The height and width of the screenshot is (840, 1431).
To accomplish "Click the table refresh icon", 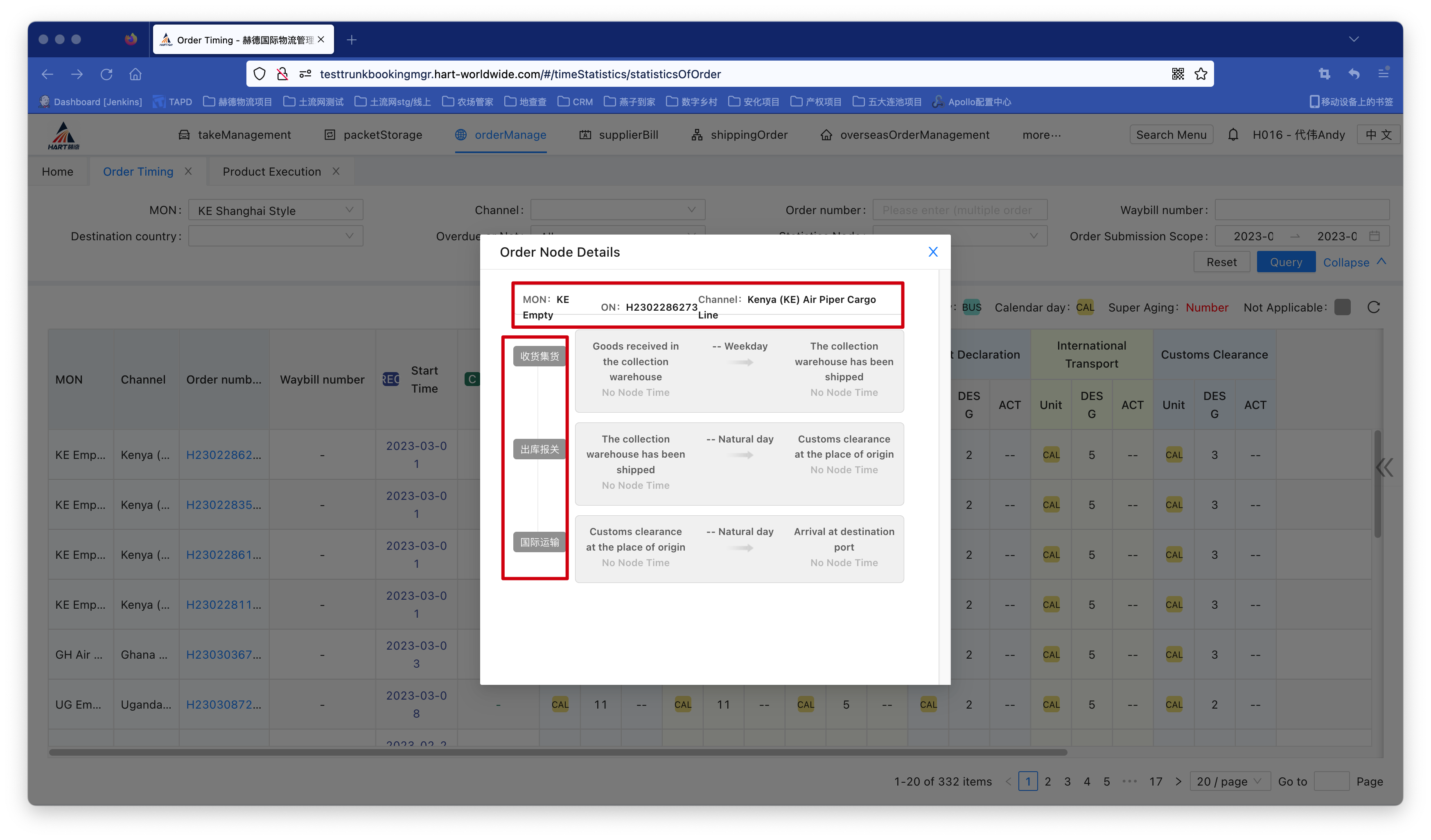I will click(x=1373, y=307).
